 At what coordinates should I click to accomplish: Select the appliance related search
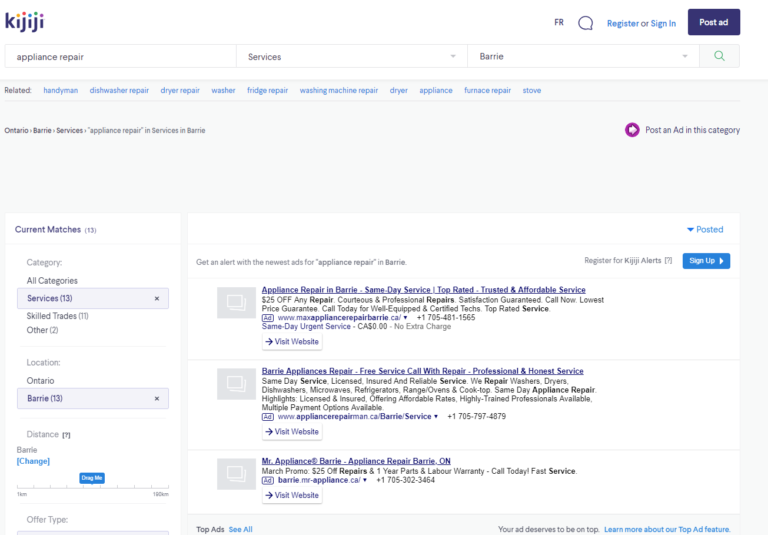click(x=436, y=90)
